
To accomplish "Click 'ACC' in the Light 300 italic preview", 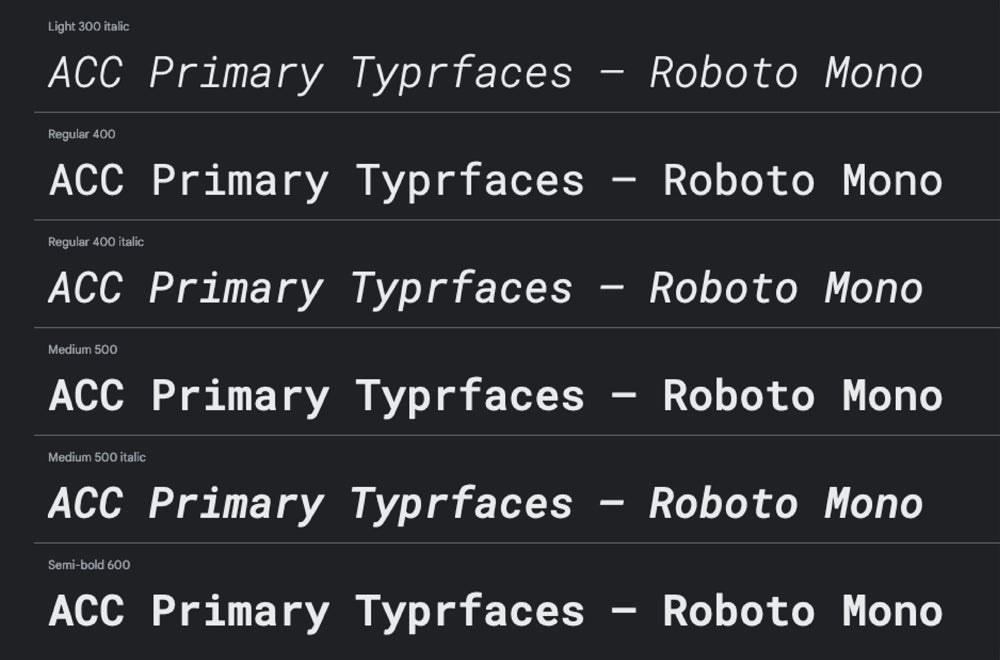I will tap(85, 74).
